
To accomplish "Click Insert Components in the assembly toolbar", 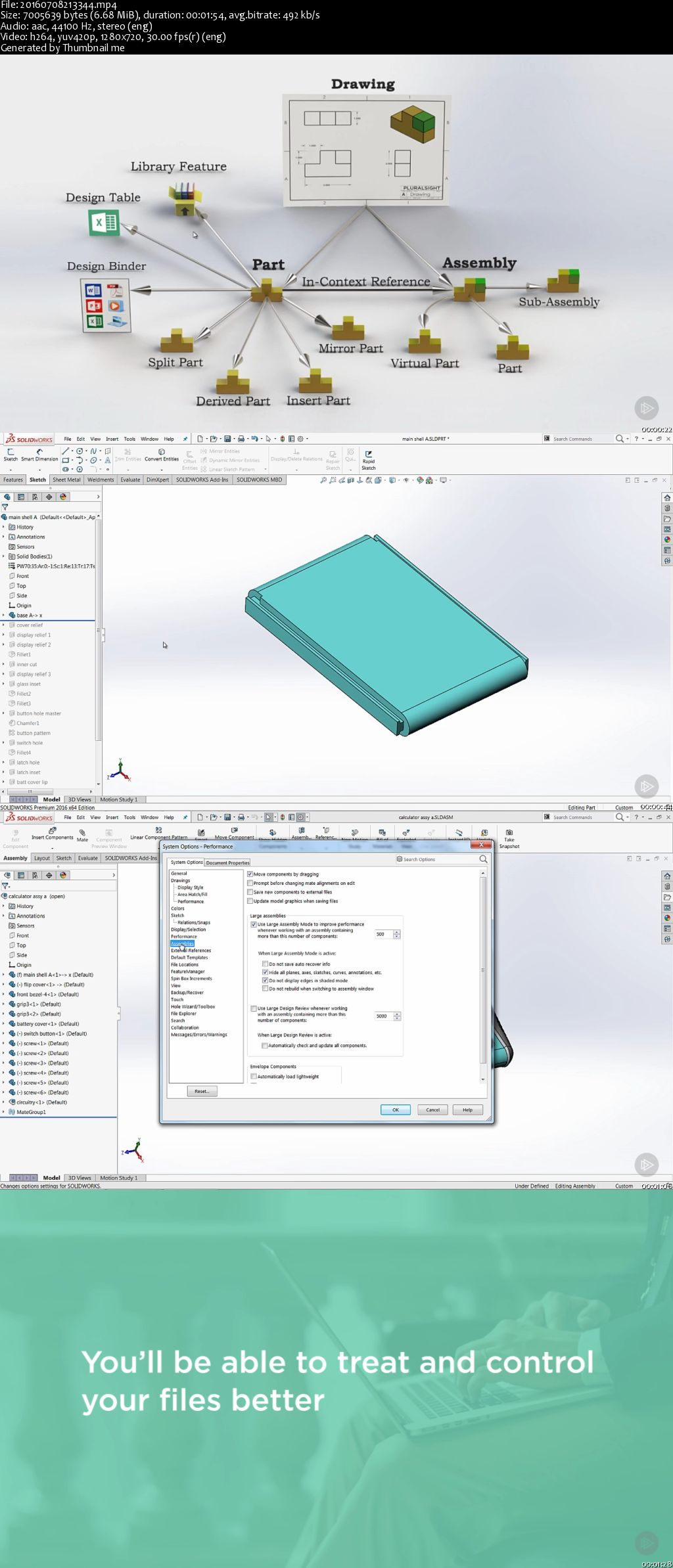I will [53, 834].
